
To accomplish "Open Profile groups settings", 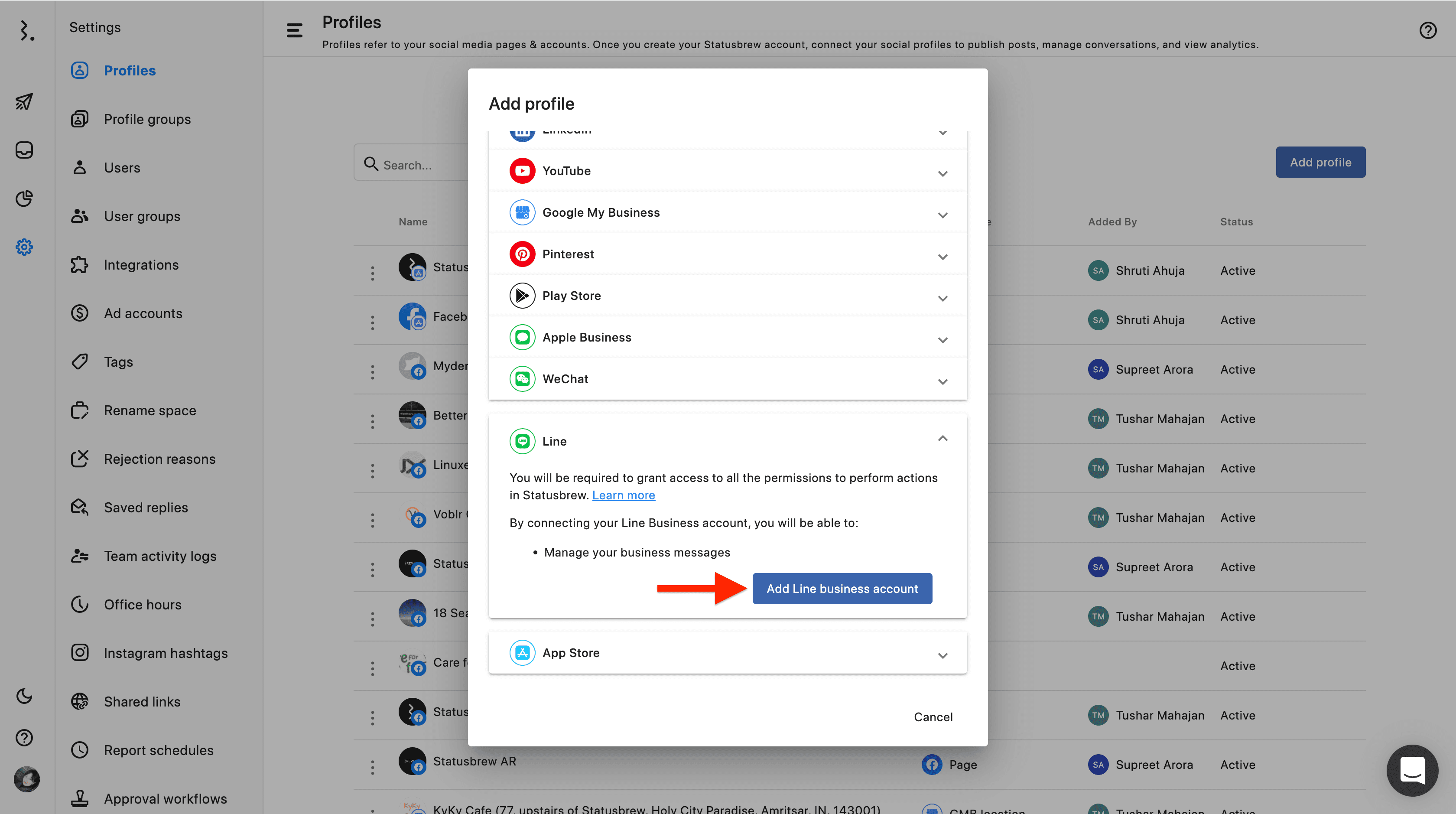I will point(130,119).
